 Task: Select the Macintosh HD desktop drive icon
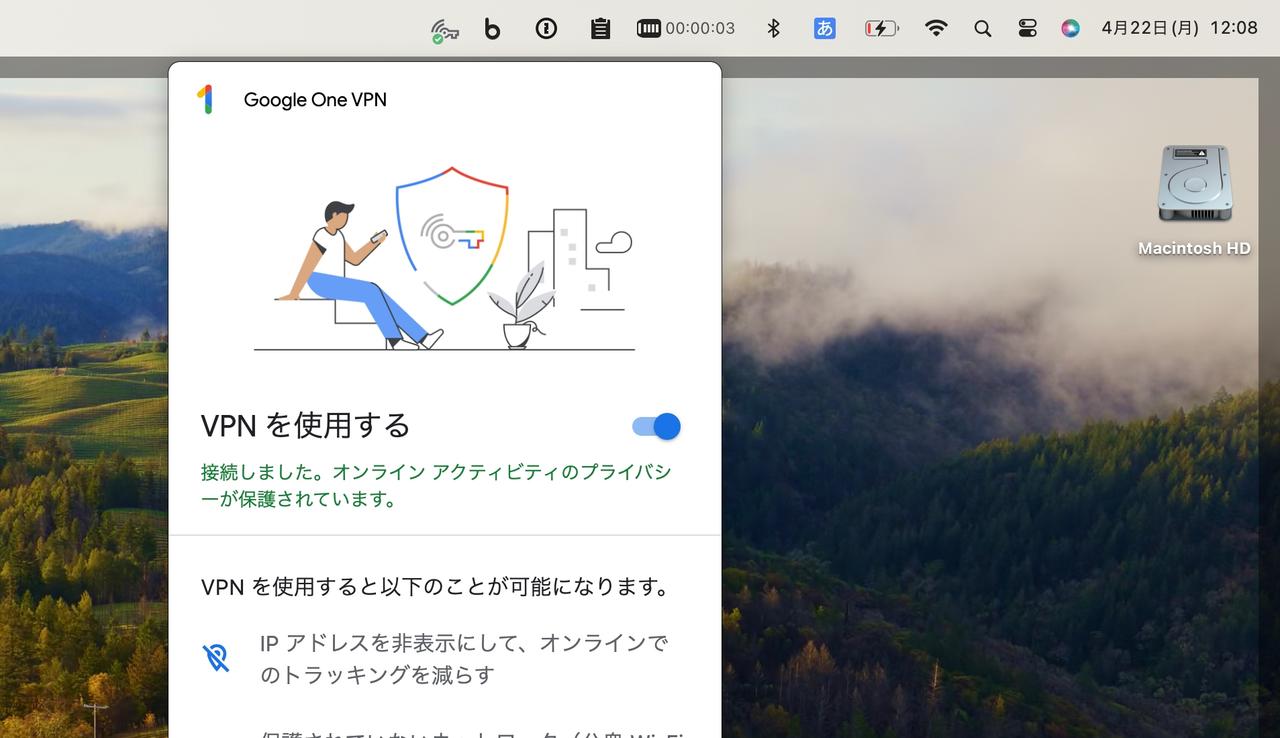(1194, 185)
